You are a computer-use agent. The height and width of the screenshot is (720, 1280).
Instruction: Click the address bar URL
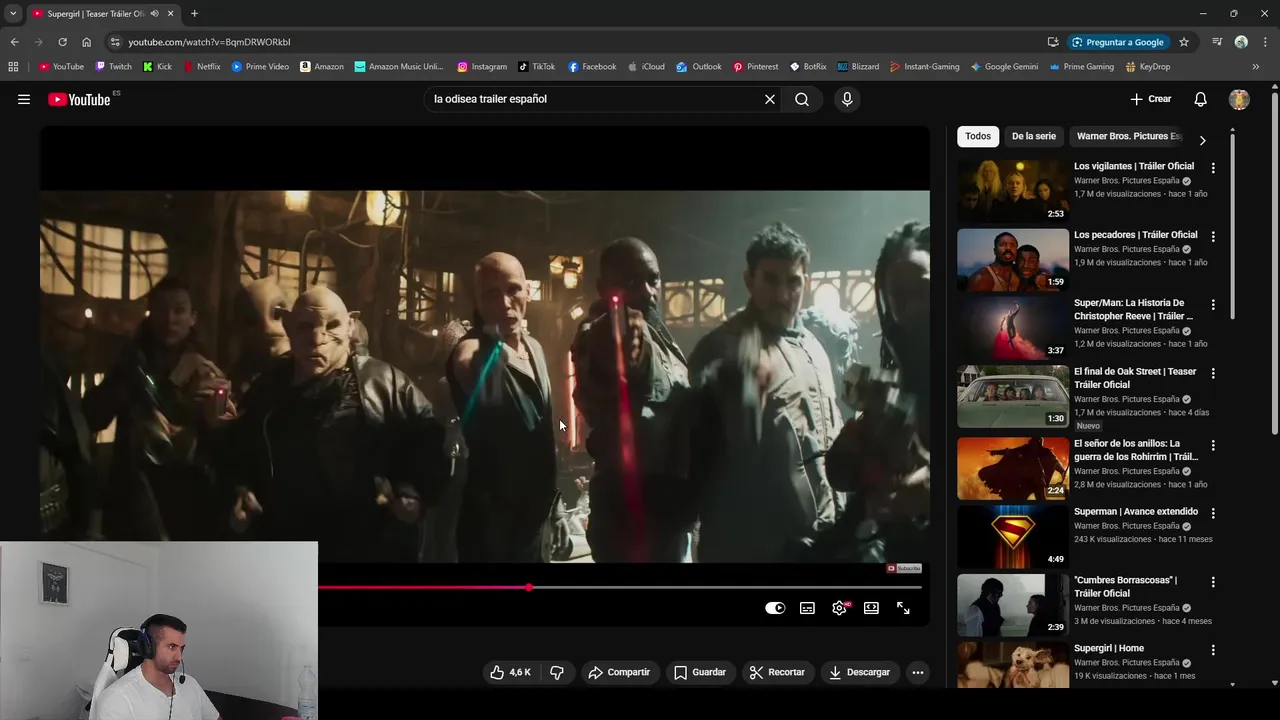coord(209,42)
